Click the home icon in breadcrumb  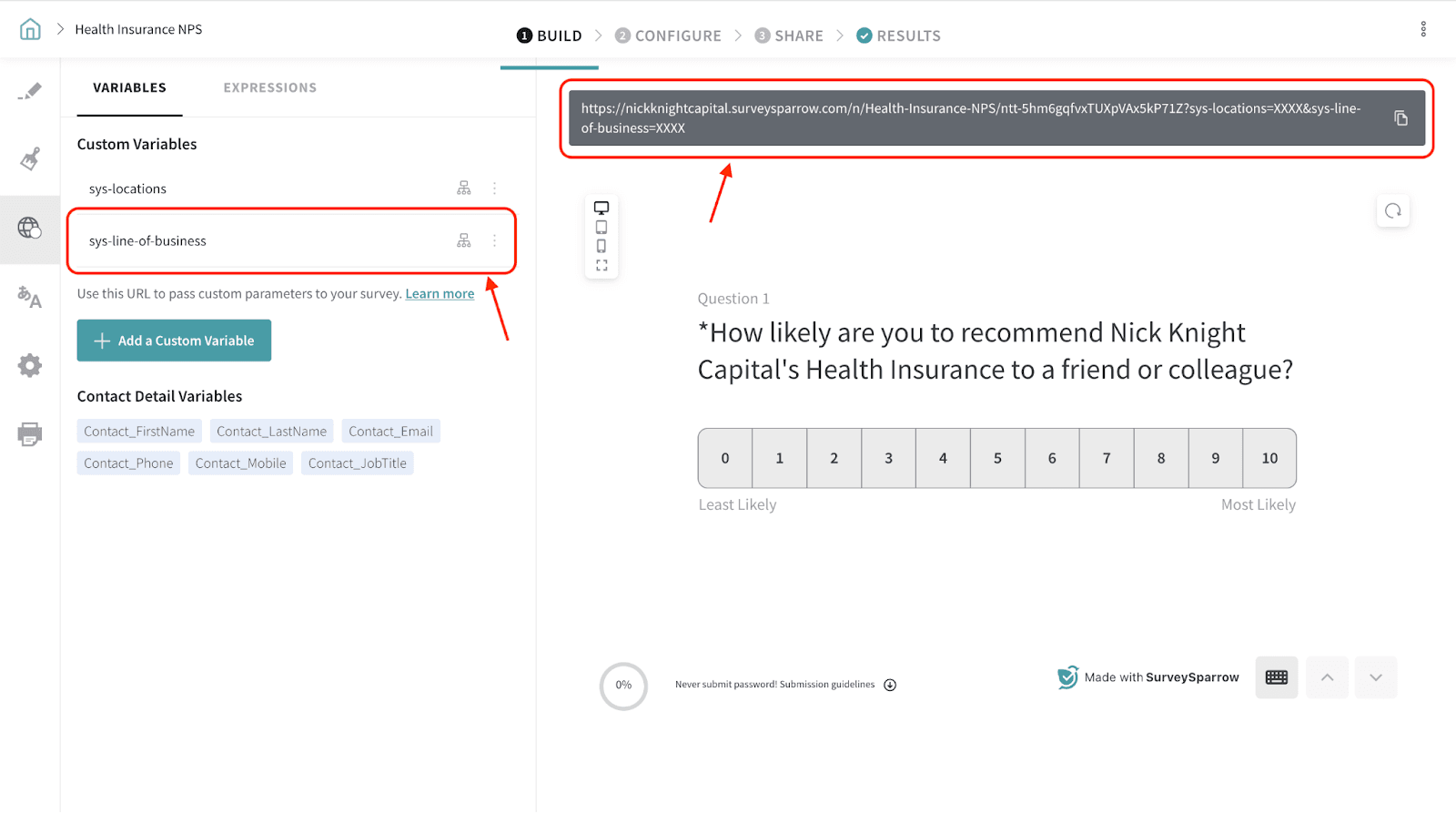click(x=30, y=29)
